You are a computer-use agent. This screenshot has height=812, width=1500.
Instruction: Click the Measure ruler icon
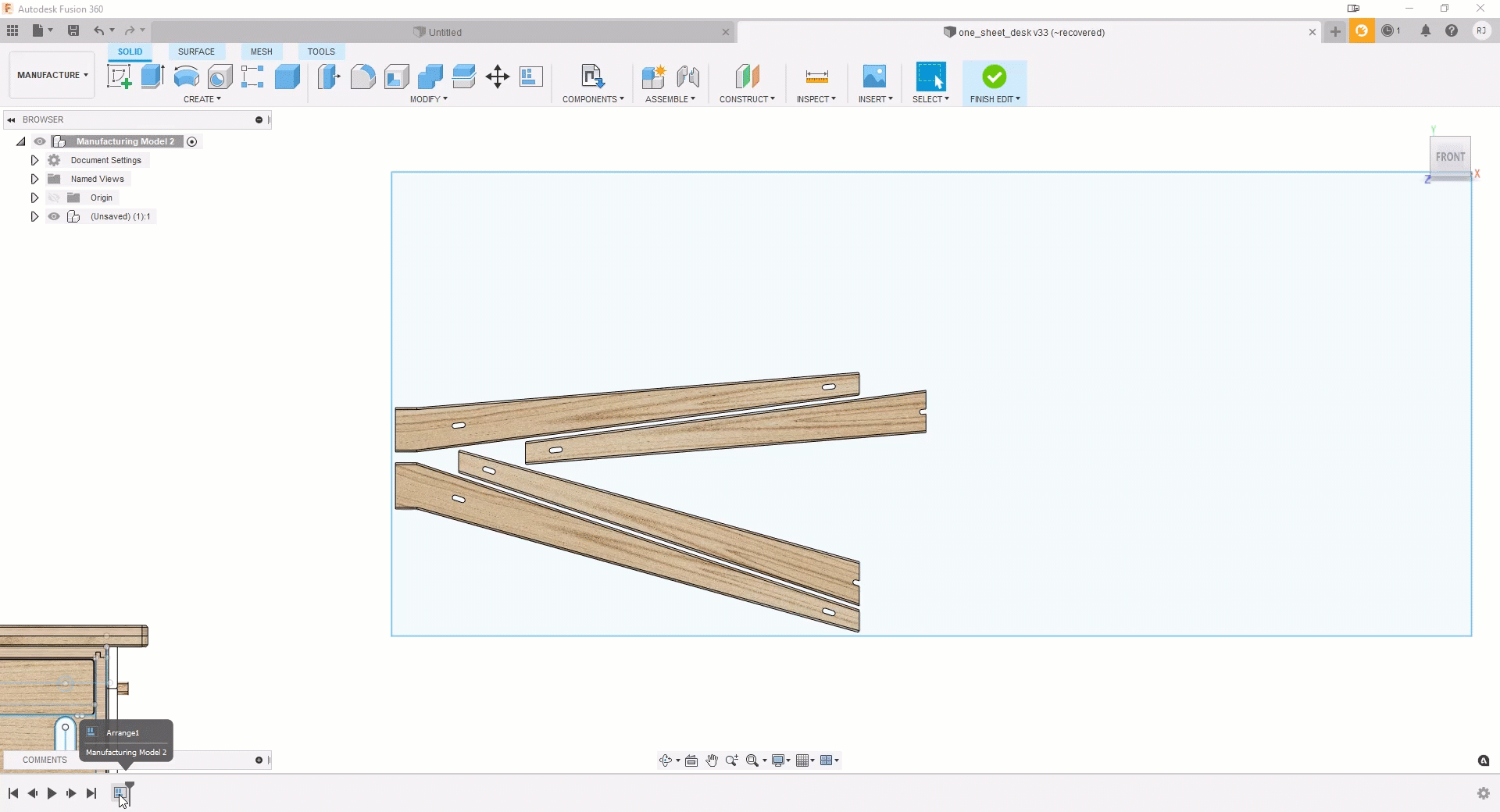[x=816, y=77]
